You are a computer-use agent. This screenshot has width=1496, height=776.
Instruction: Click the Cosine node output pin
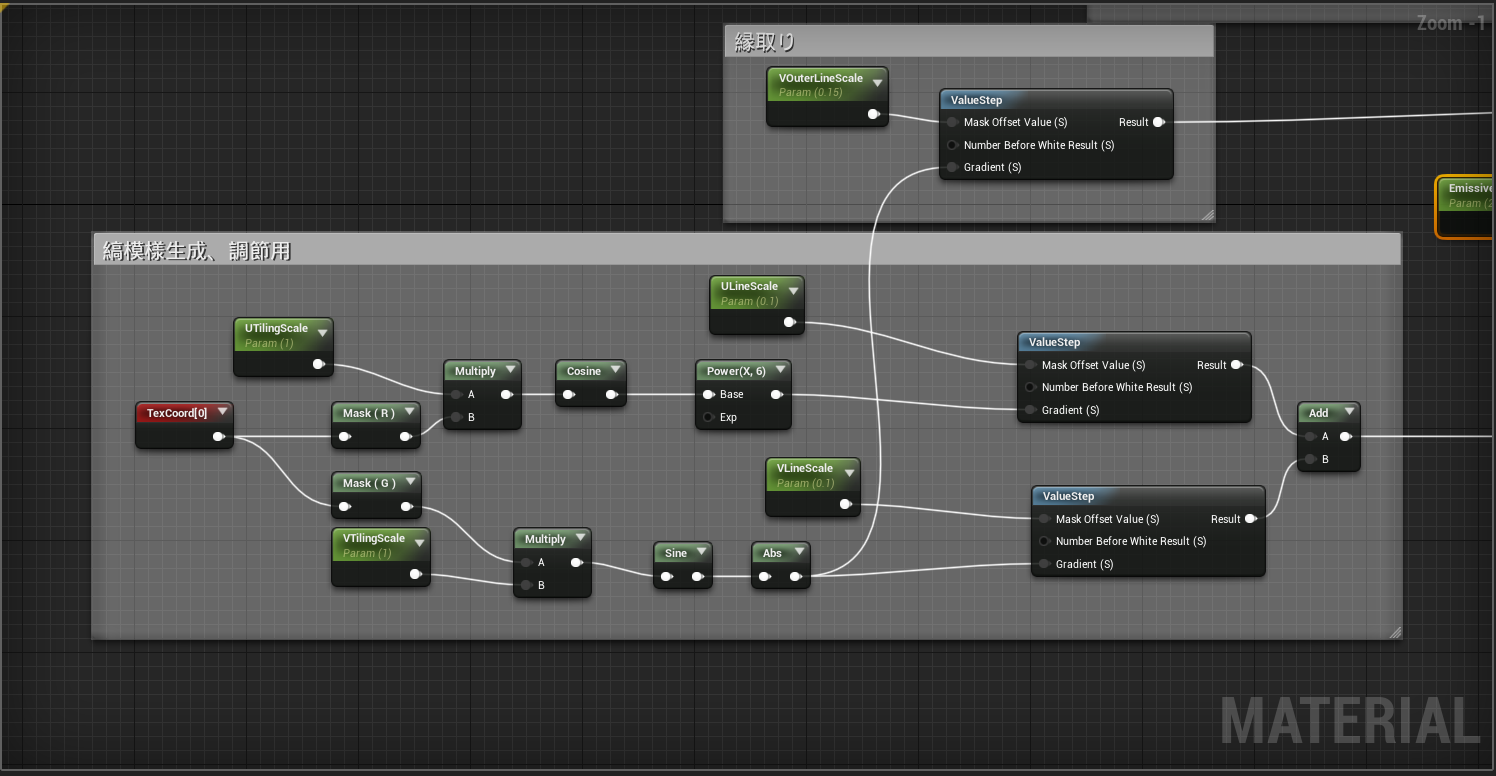coord(610,394)
